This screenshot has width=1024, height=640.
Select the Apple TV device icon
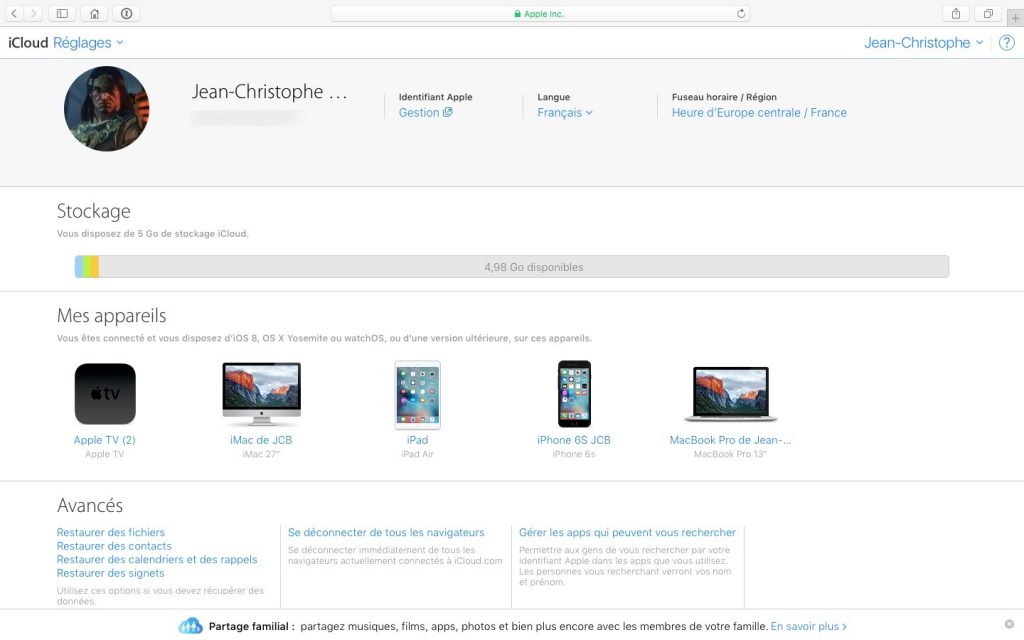(x=105, y=394)
